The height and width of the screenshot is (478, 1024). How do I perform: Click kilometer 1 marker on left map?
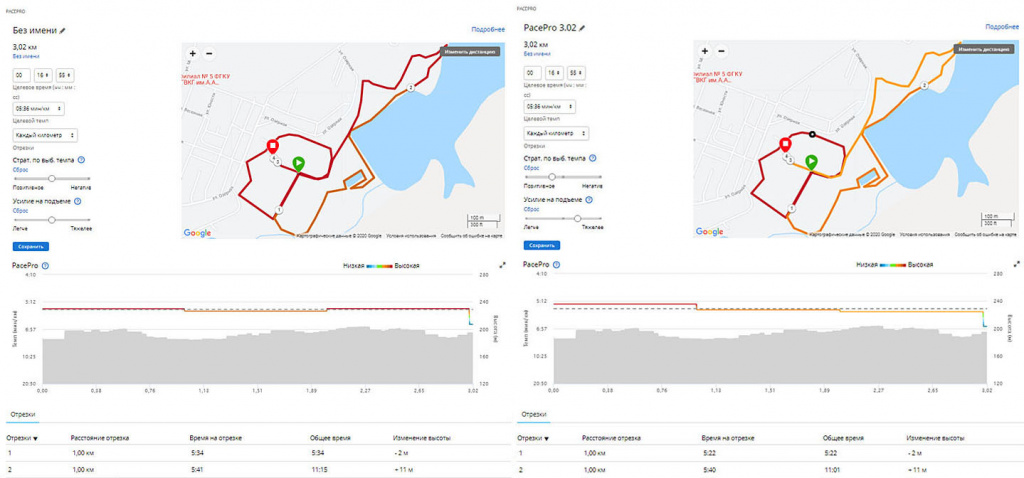(278, 210)
